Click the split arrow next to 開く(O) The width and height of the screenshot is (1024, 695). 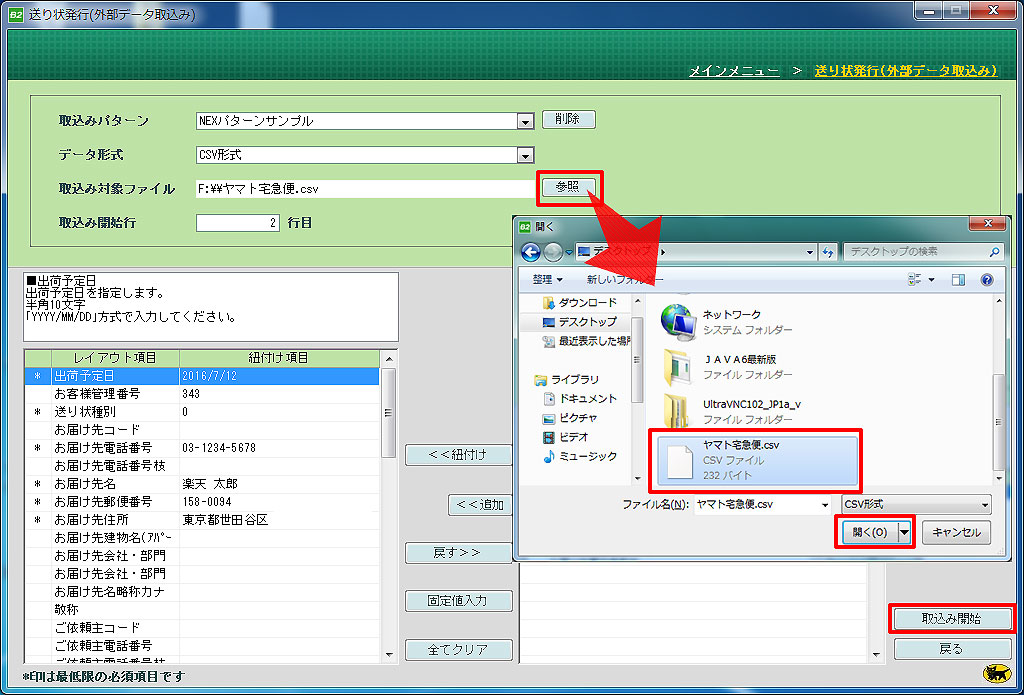(x=904, y=532)
